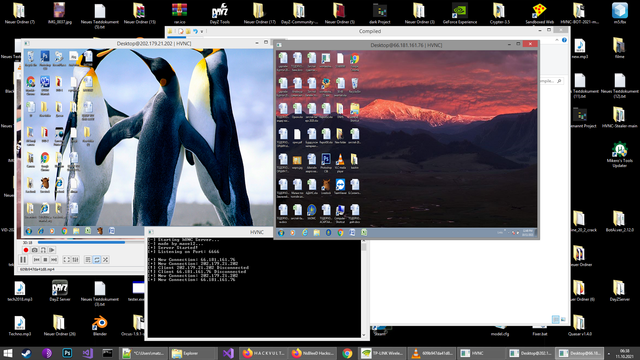This screenshot has width=640, height=360.
Task: Open Neuer Ordner (7) desktop folder
Action: click(x=20, y=13)
